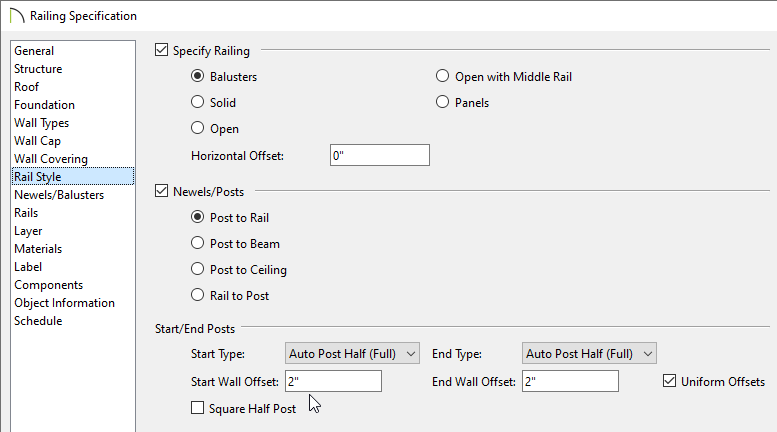Open the Object Information panel
The height and width of the screenshot is (432, 777).
click(64, 303)
